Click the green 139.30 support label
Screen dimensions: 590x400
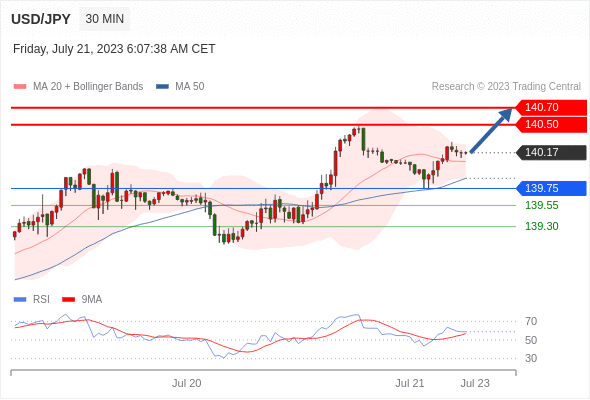[542, 226]
